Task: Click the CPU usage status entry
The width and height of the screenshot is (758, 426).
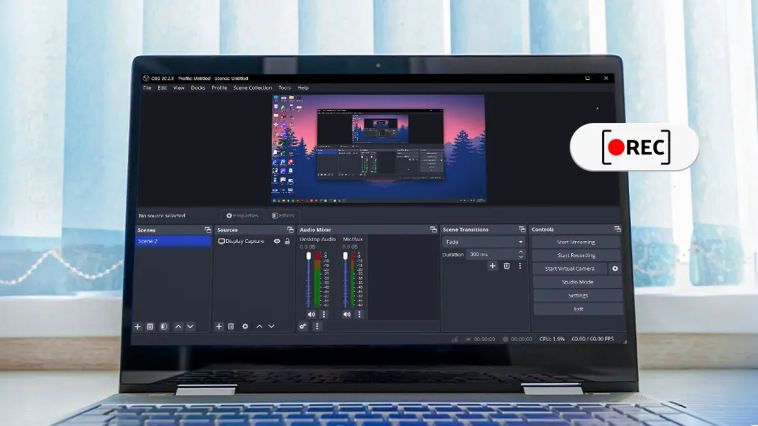Action: click(552, 339)
